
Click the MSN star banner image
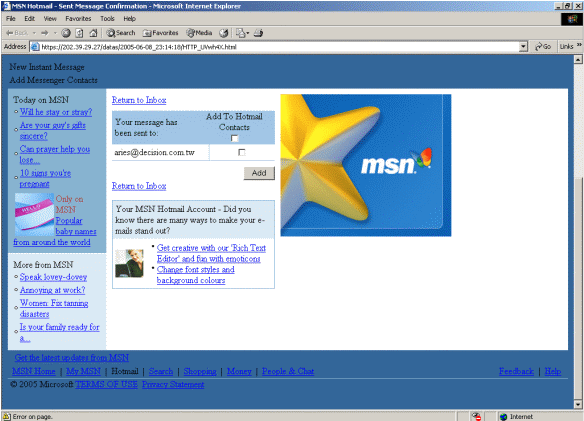[x=366, y=165]
